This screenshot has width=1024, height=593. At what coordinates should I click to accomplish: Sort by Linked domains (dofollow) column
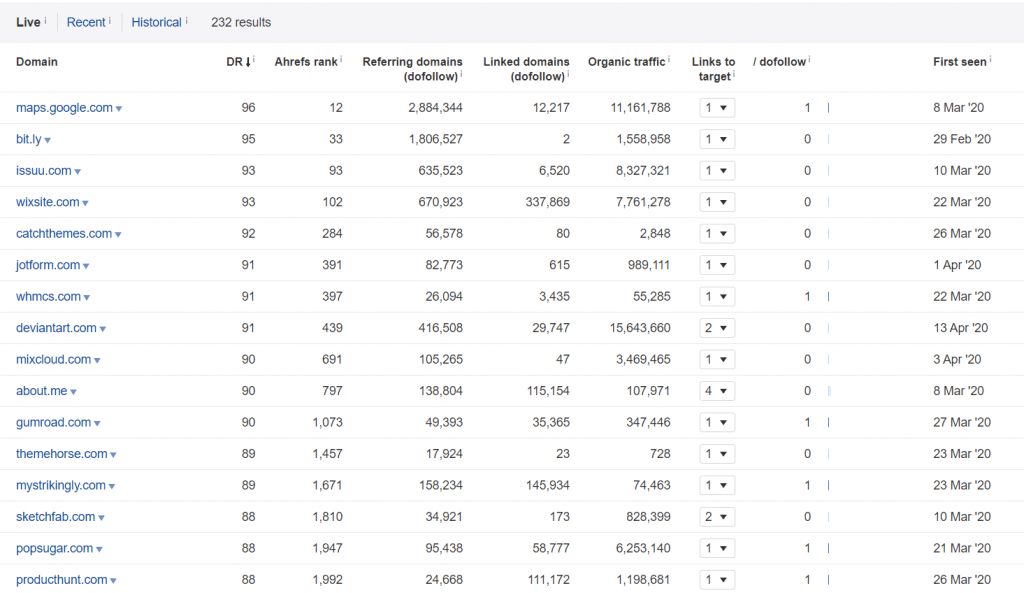(526, 69)
